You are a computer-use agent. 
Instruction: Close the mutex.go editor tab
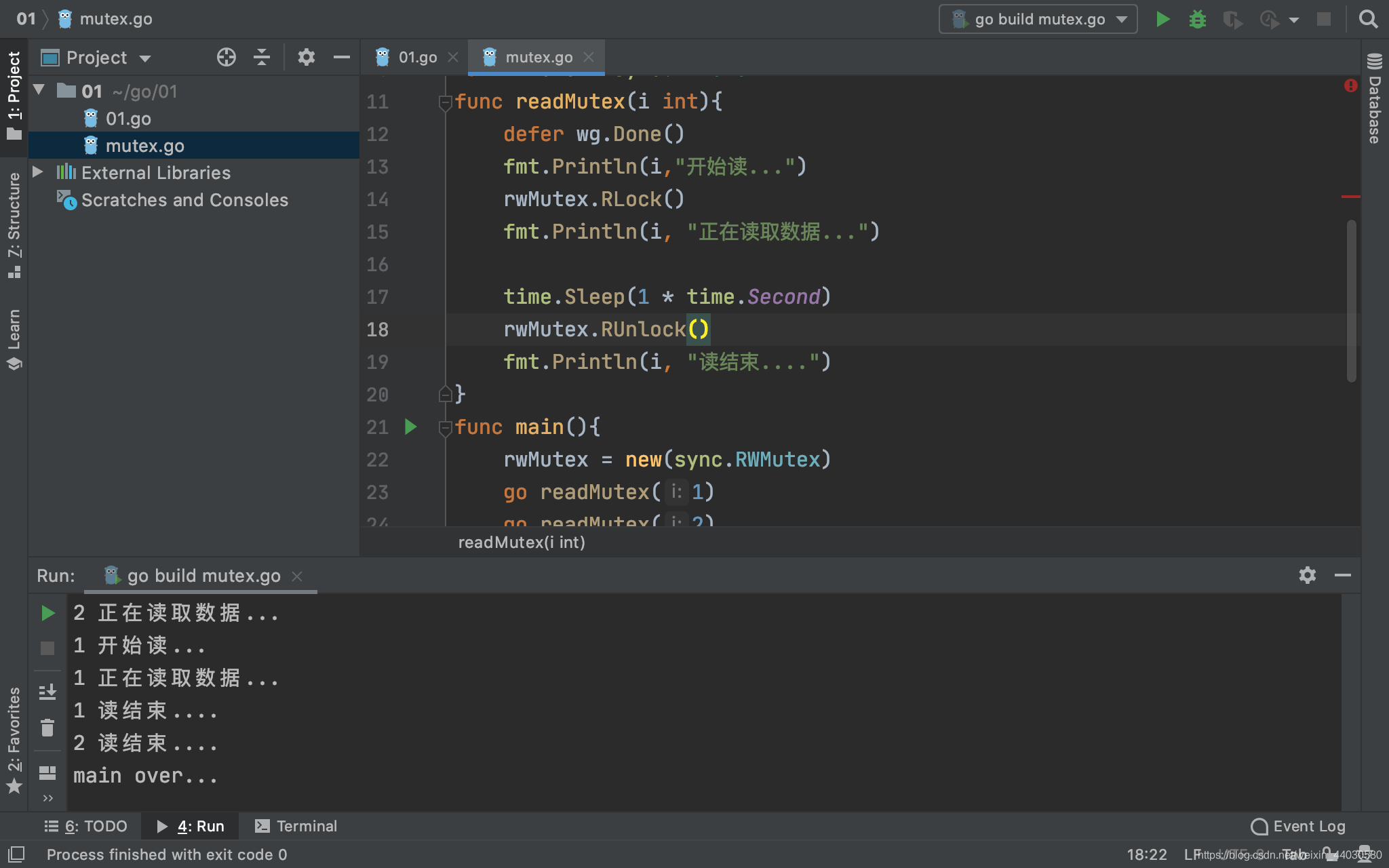pos(589,58)
